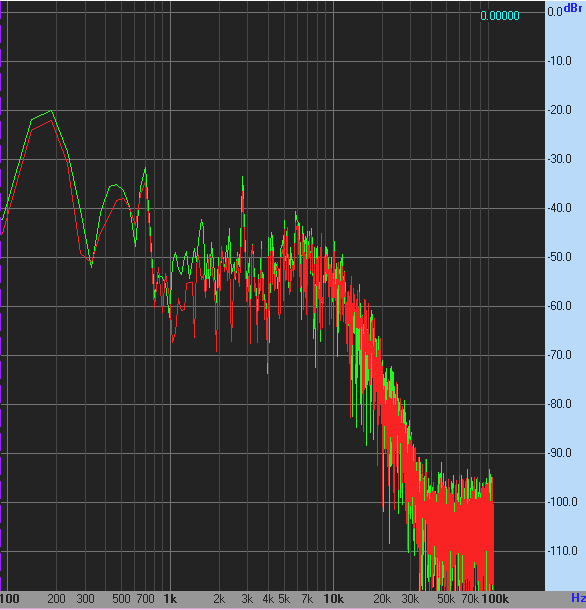
Task: Click the 500 Hz axis label
Action: coord(121,599)
